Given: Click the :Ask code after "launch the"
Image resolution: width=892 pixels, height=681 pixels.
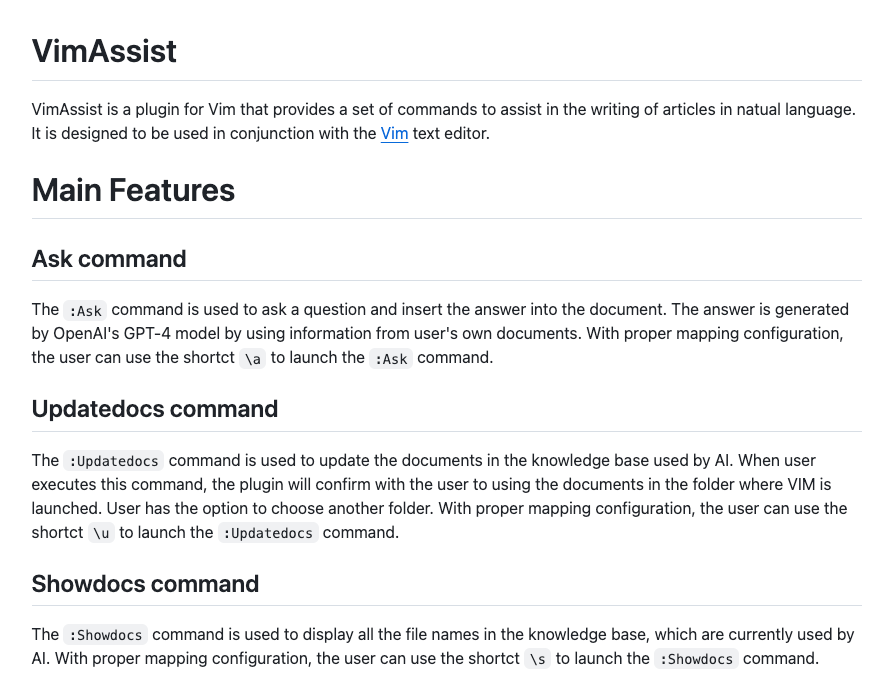Looking at the screenshot, I should pyautogui.click(x=390, y=358).
